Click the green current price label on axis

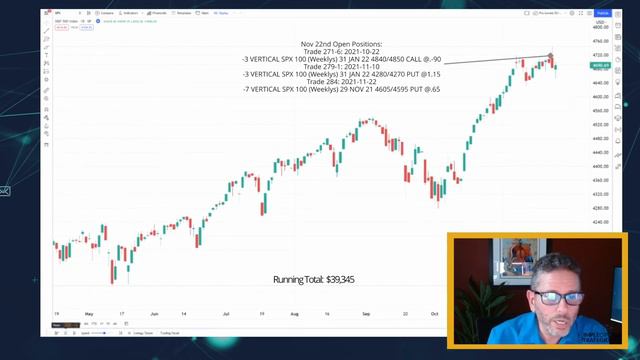coord(600,65)
